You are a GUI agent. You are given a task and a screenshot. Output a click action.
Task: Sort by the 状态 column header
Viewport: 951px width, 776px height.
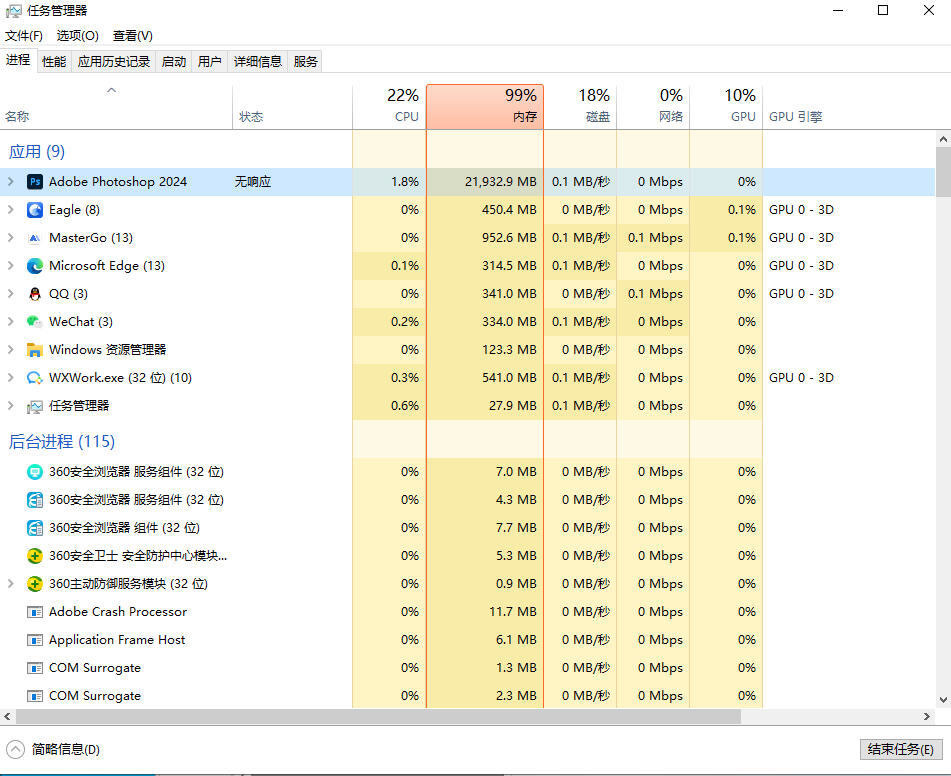click(292, 107)
